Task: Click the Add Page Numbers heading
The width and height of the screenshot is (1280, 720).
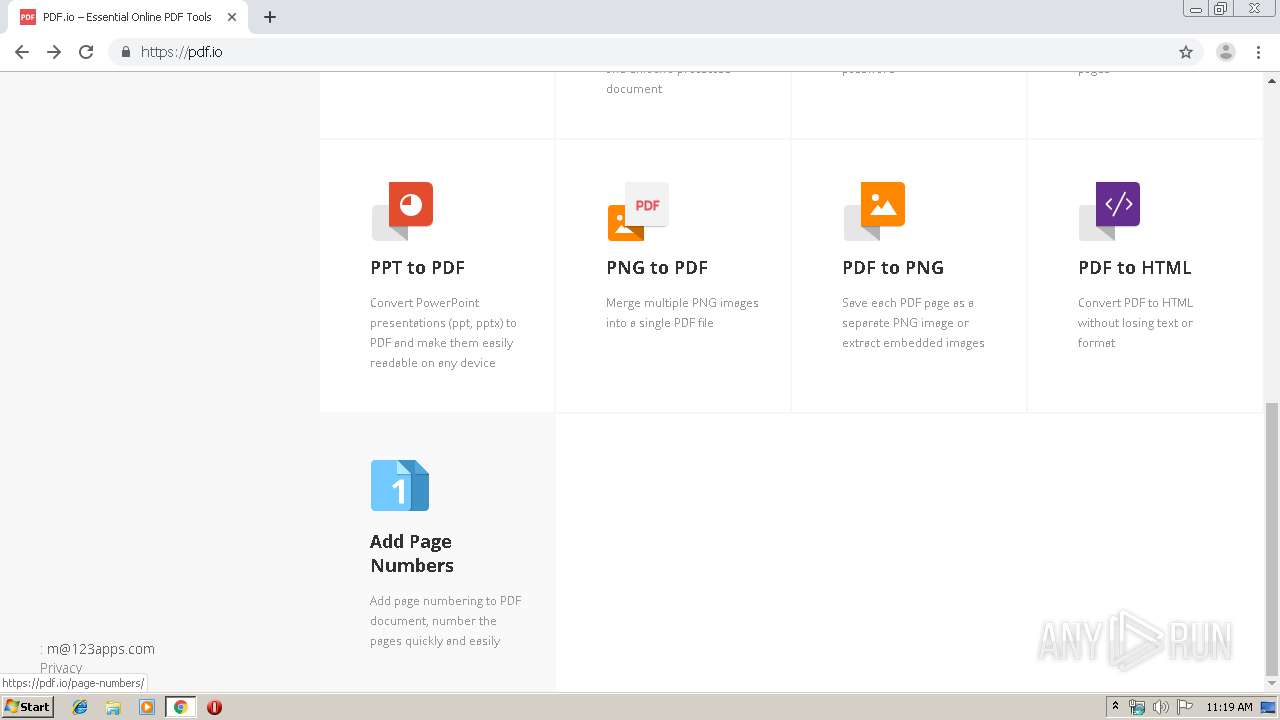Action: 412,553
